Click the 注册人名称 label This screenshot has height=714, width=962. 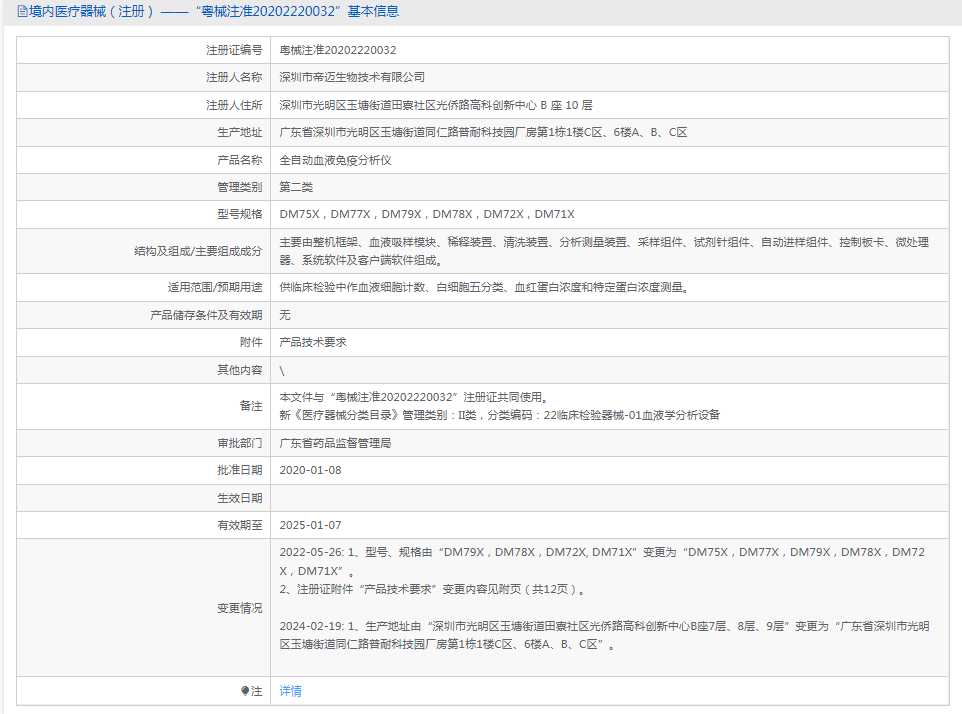pos(234,77)
